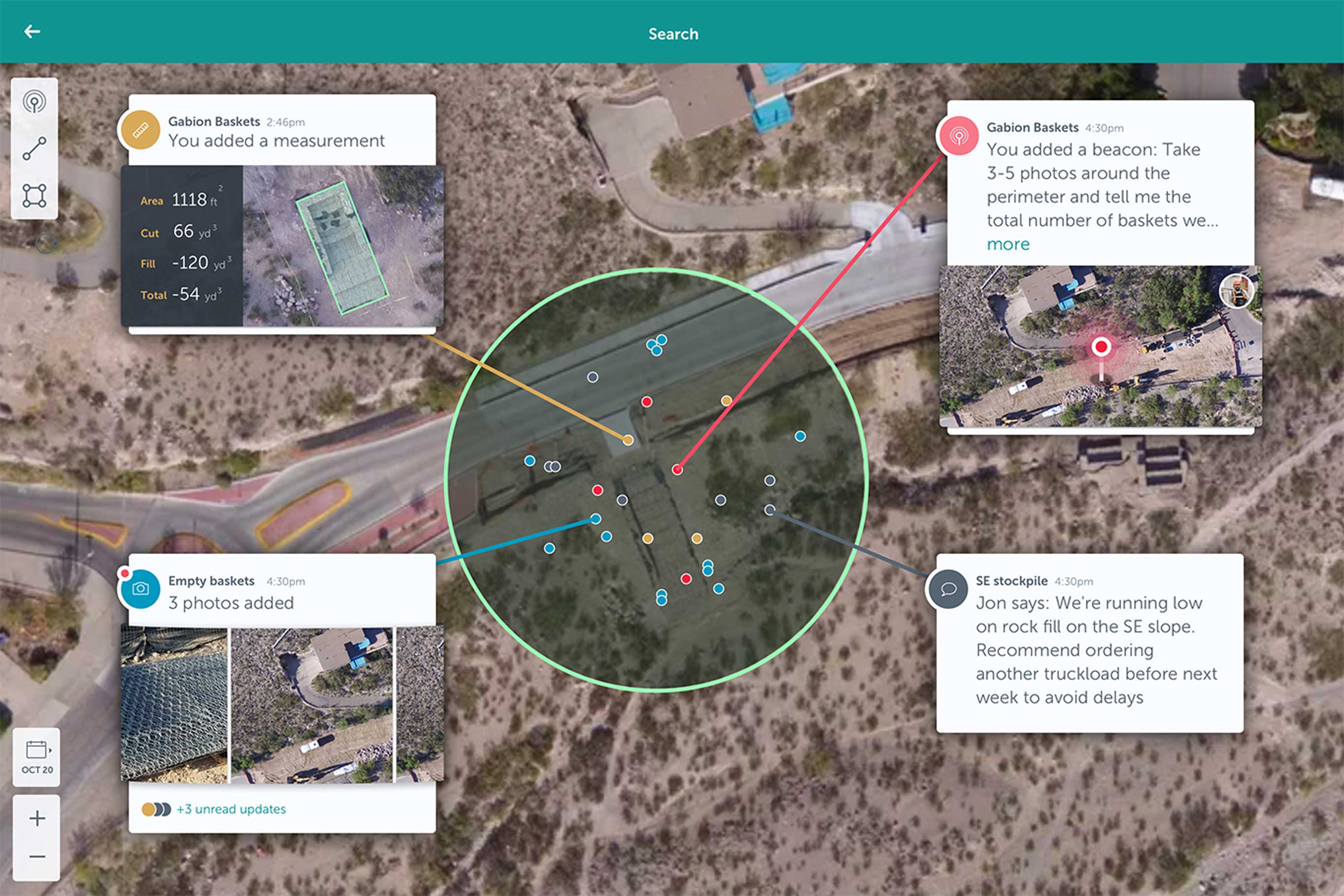Click the gray chat bubble comment icon
The image size is (1344, 896).
[948, 589]
